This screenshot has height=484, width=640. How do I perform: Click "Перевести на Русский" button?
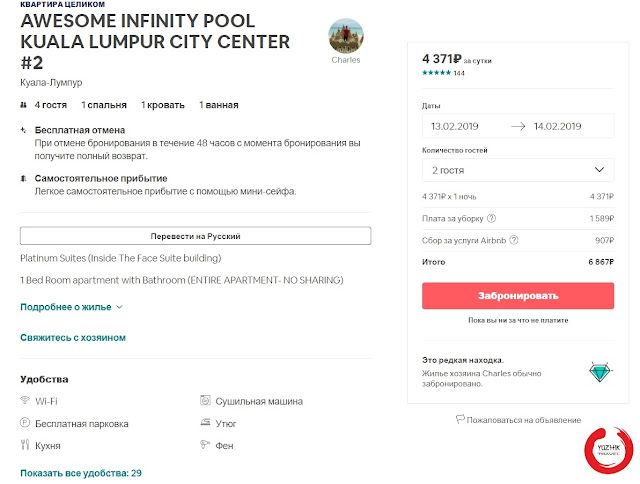[195, 236]
